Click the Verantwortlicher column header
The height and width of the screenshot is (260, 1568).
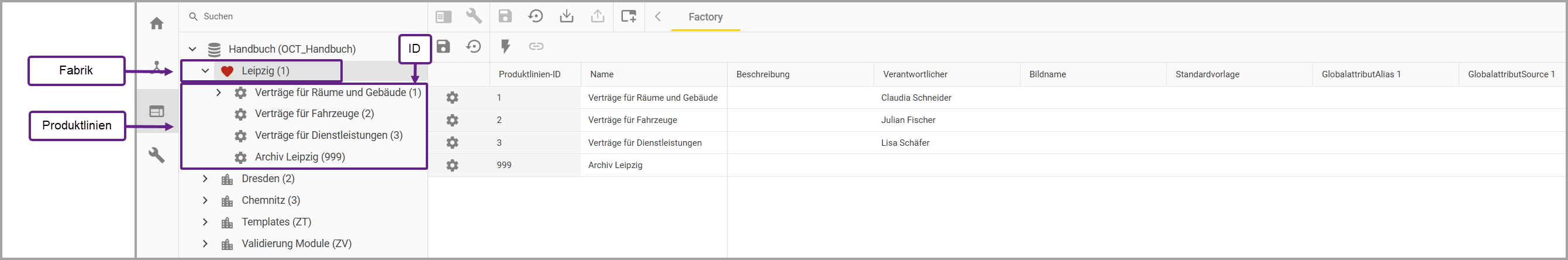click(x=915, y=74)
